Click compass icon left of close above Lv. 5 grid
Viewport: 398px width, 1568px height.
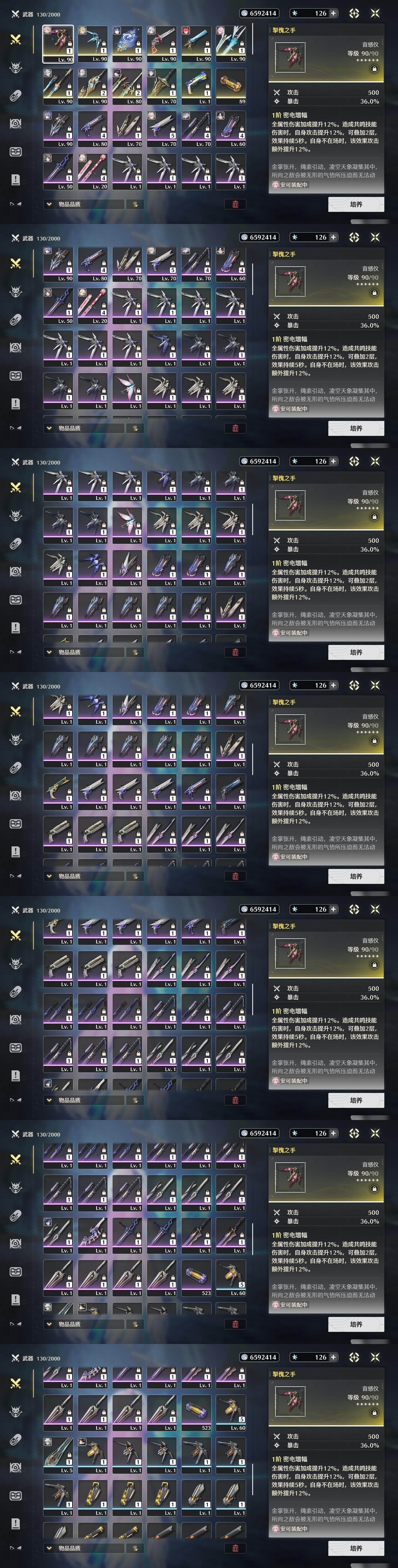[x=354, y=1357]
